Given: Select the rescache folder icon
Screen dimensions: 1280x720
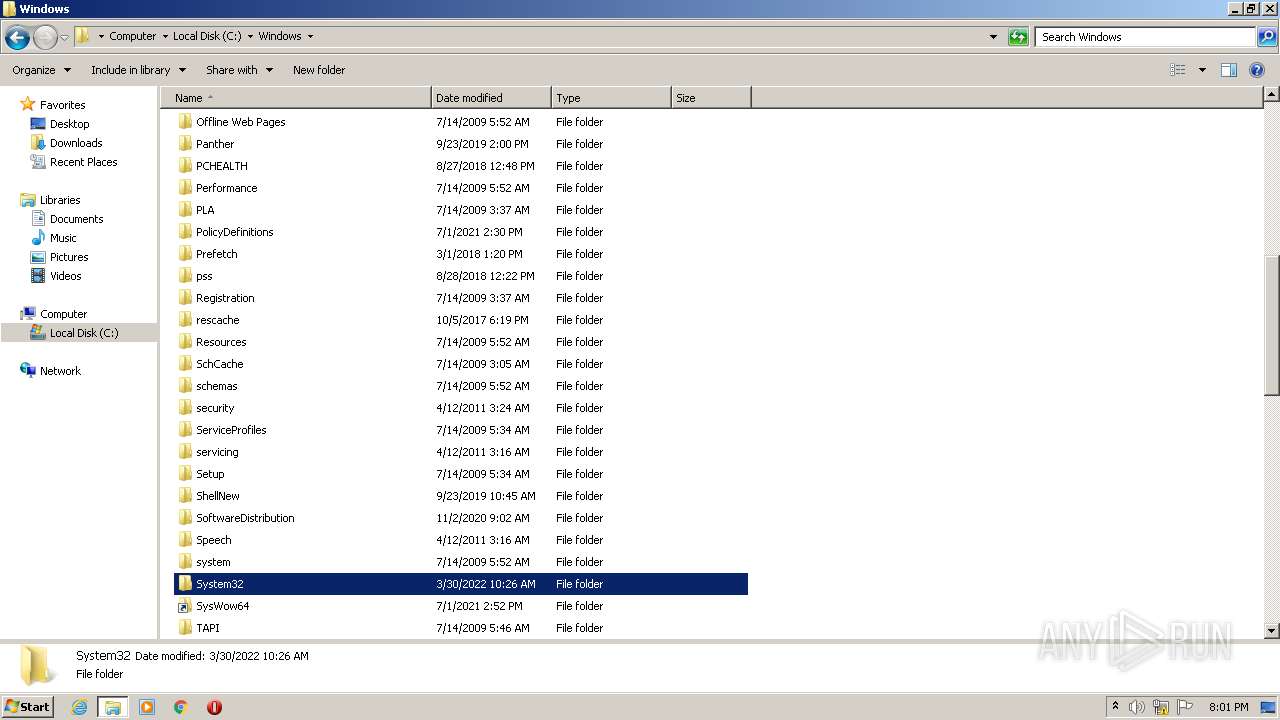Looking at the screenshot, I should (x=185, y=320).
